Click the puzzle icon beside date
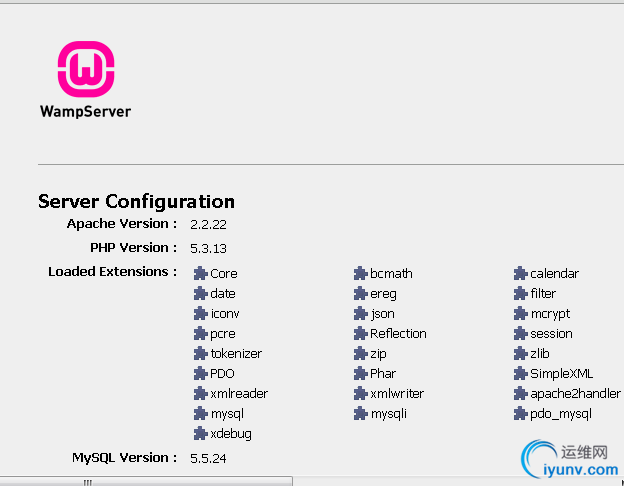The width and height of the screenshot is (624, 486). coord(201,293)
